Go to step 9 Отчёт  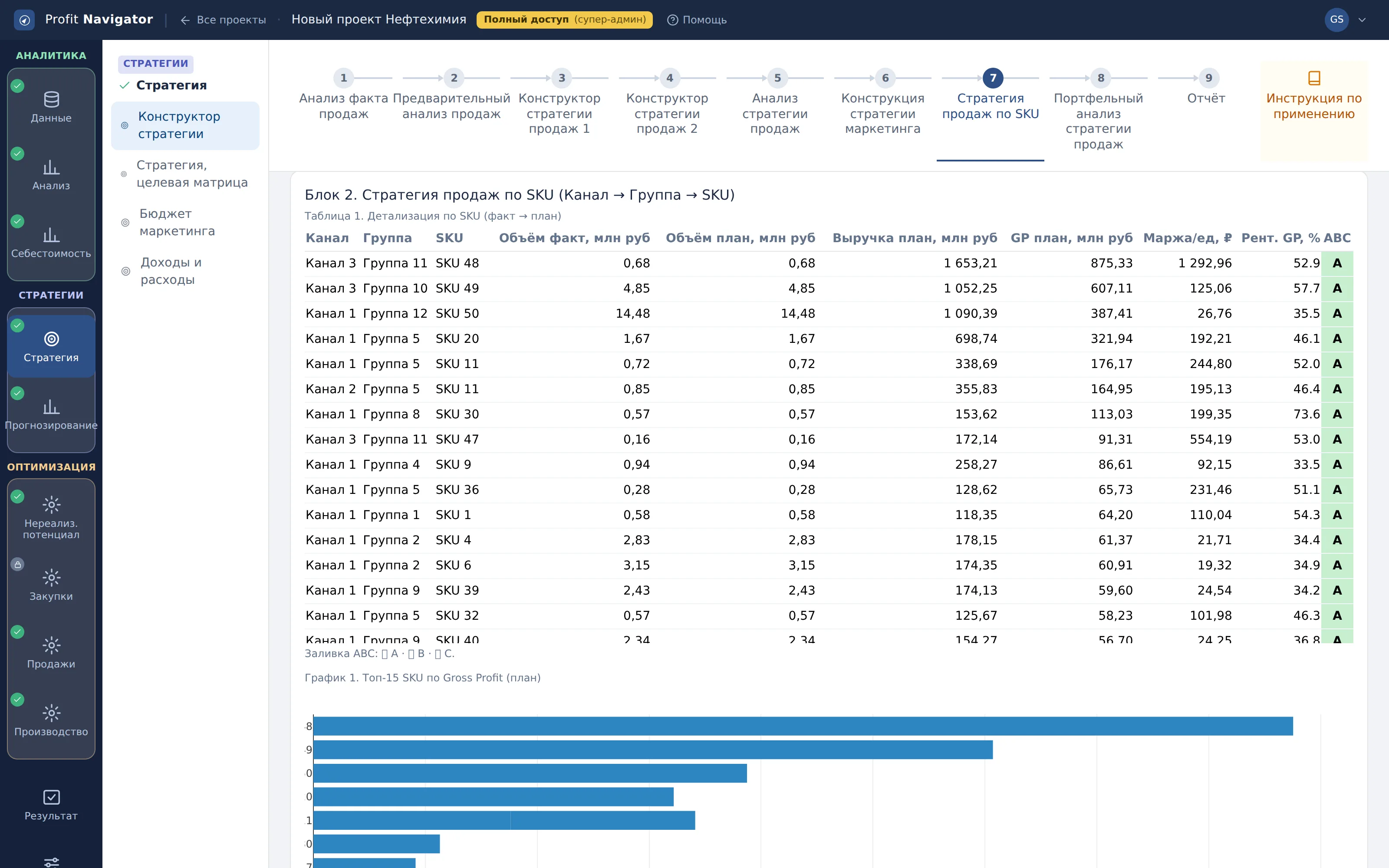pyautogui.click(x=1207, y=87)
